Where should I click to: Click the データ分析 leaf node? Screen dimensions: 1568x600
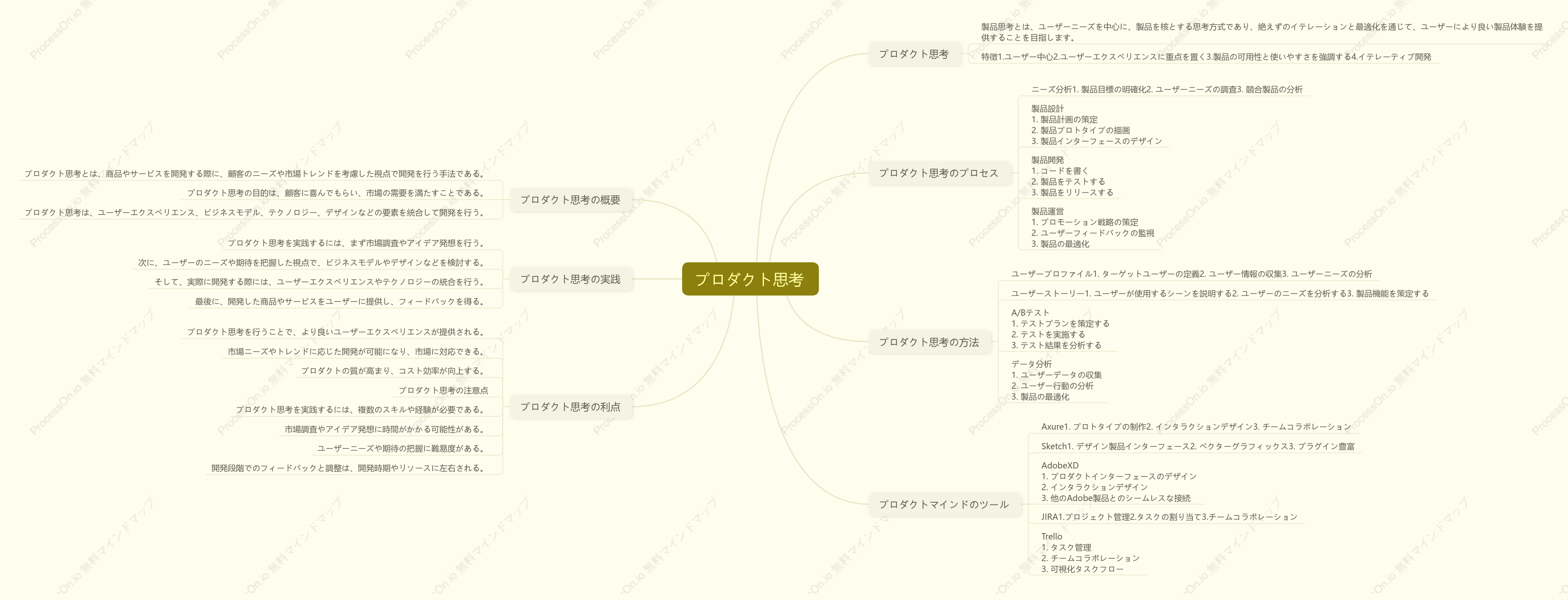click(x=1056, y=381)
